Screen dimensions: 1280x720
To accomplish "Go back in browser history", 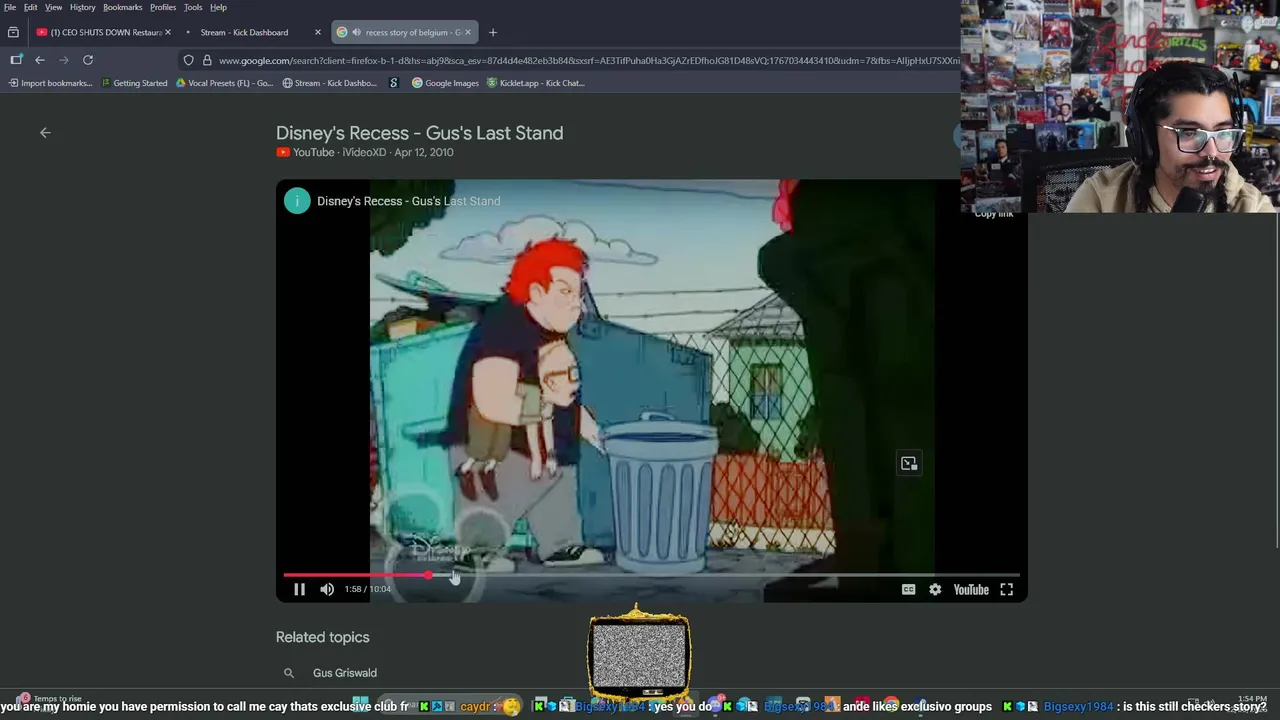I will coord(40,60).
